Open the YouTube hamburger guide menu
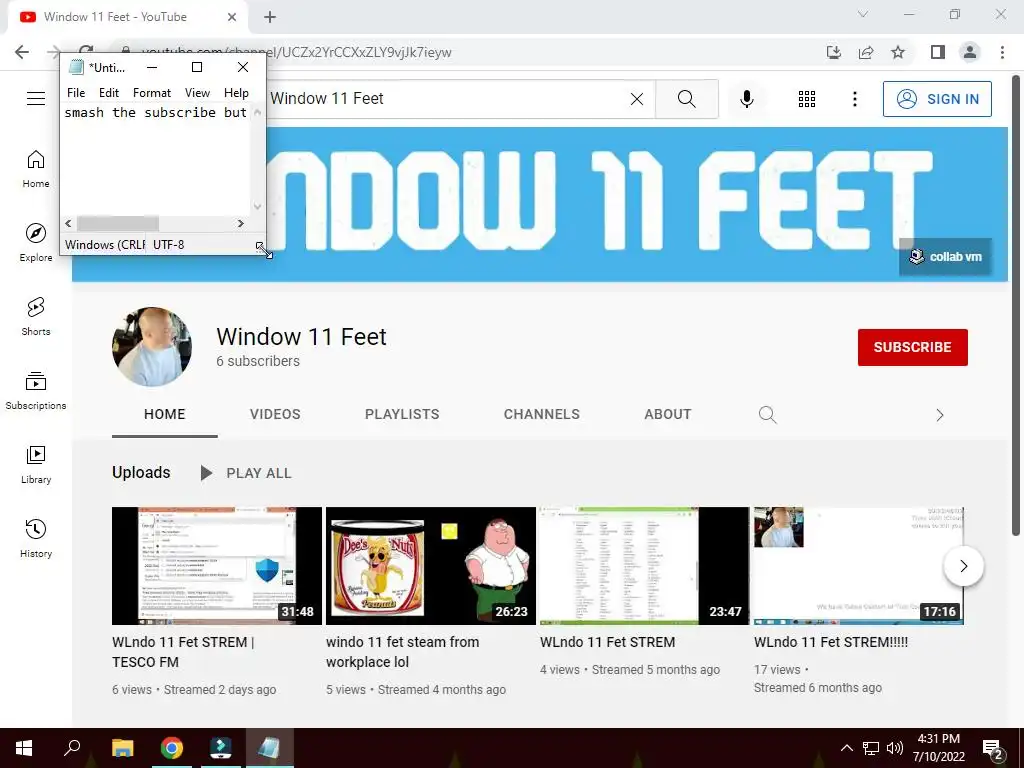The width and height of the screenshot is (1024, 768). [x=36, y=99]
